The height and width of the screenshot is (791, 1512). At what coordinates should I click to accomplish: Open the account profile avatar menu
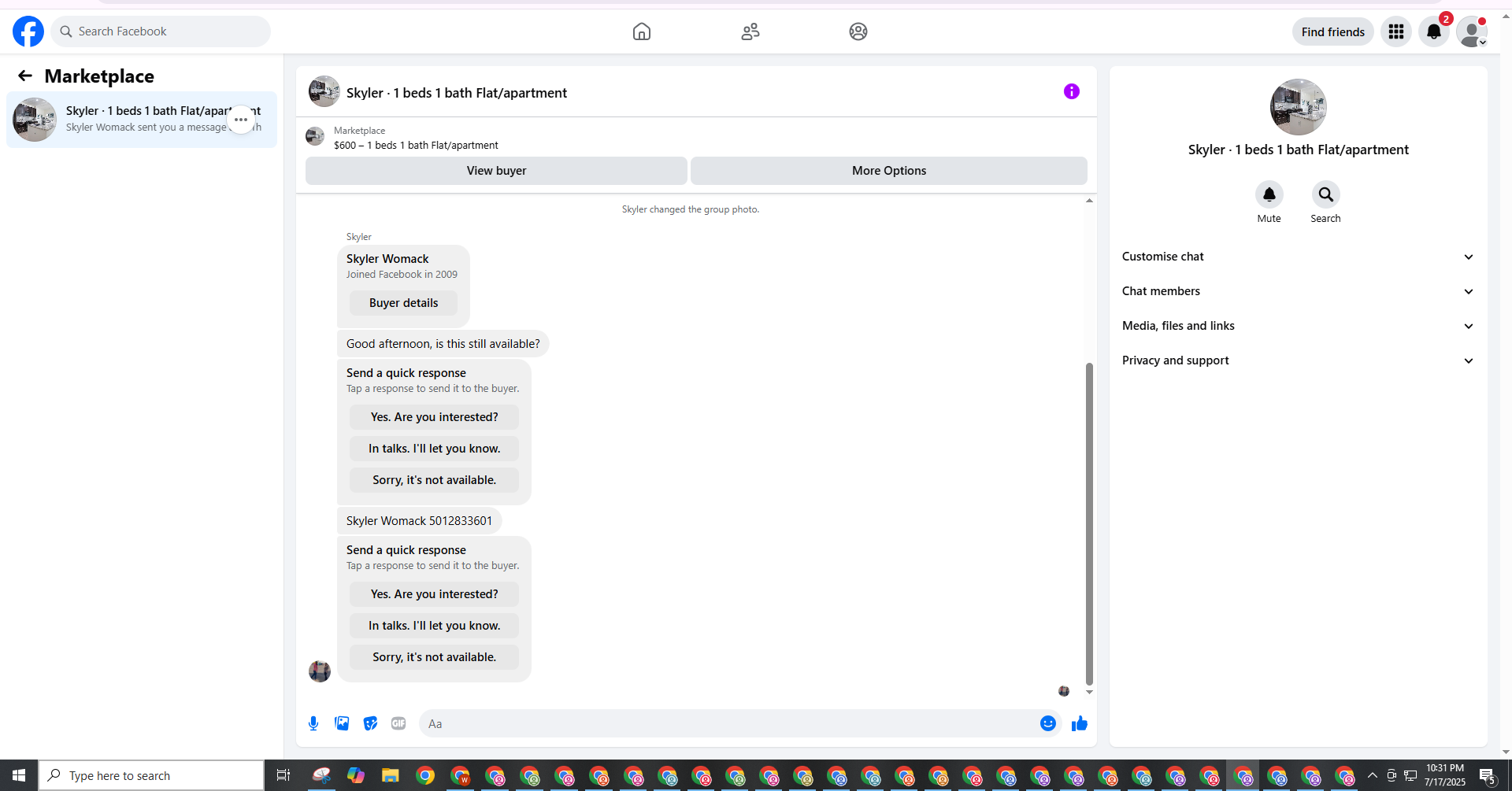pos(1472,31)
